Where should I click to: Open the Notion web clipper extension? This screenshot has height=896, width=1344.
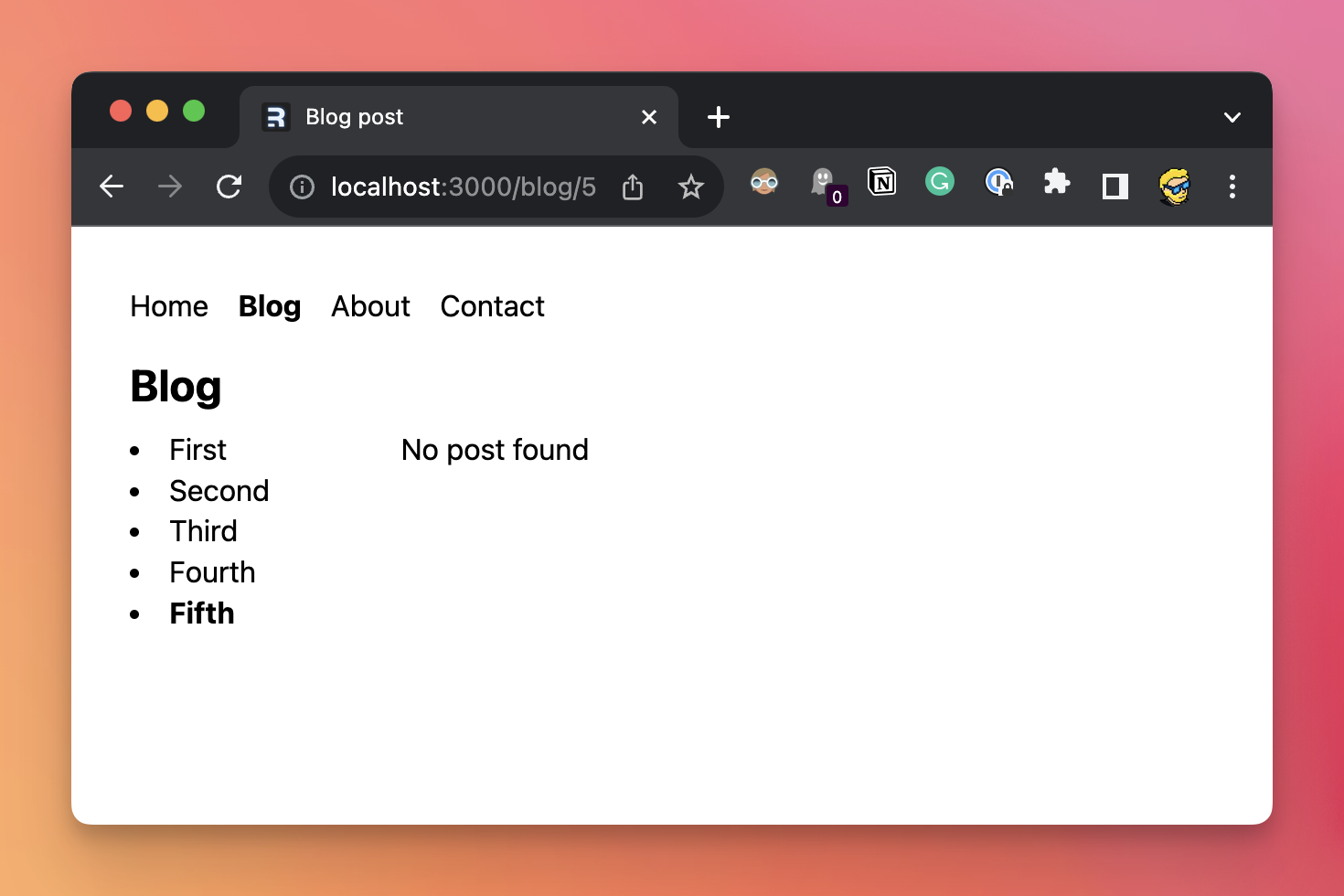tap(881, 183)
